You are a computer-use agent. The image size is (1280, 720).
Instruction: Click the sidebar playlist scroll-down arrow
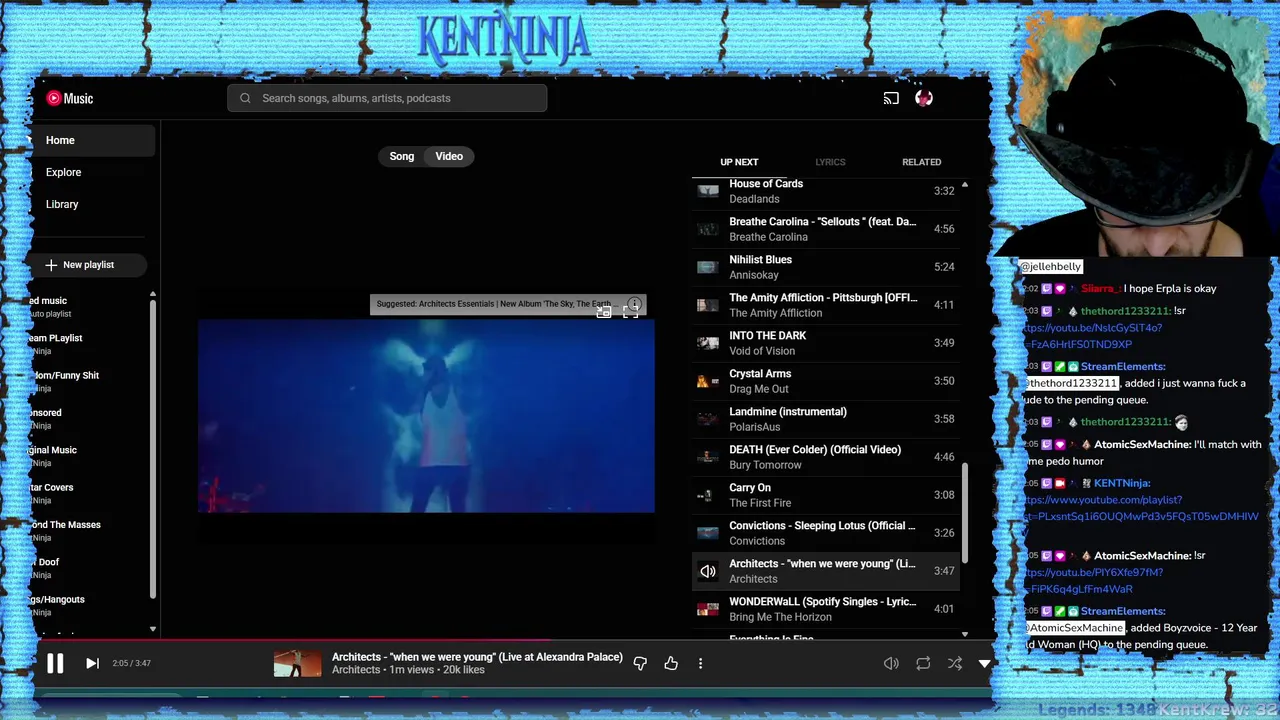153,629
